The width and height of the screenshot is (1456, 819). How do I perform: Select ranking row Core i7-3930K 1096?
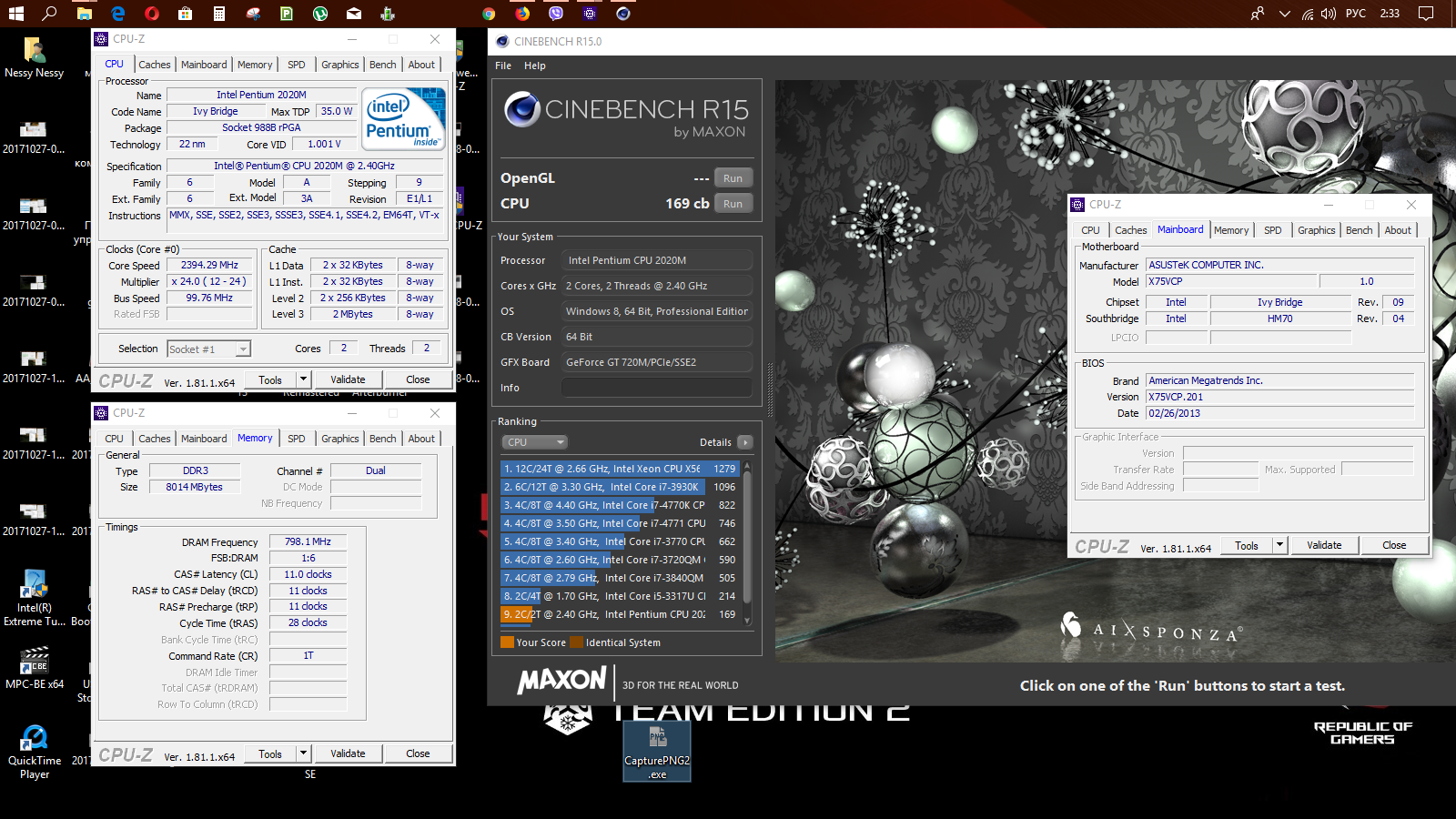coord(620,487)
